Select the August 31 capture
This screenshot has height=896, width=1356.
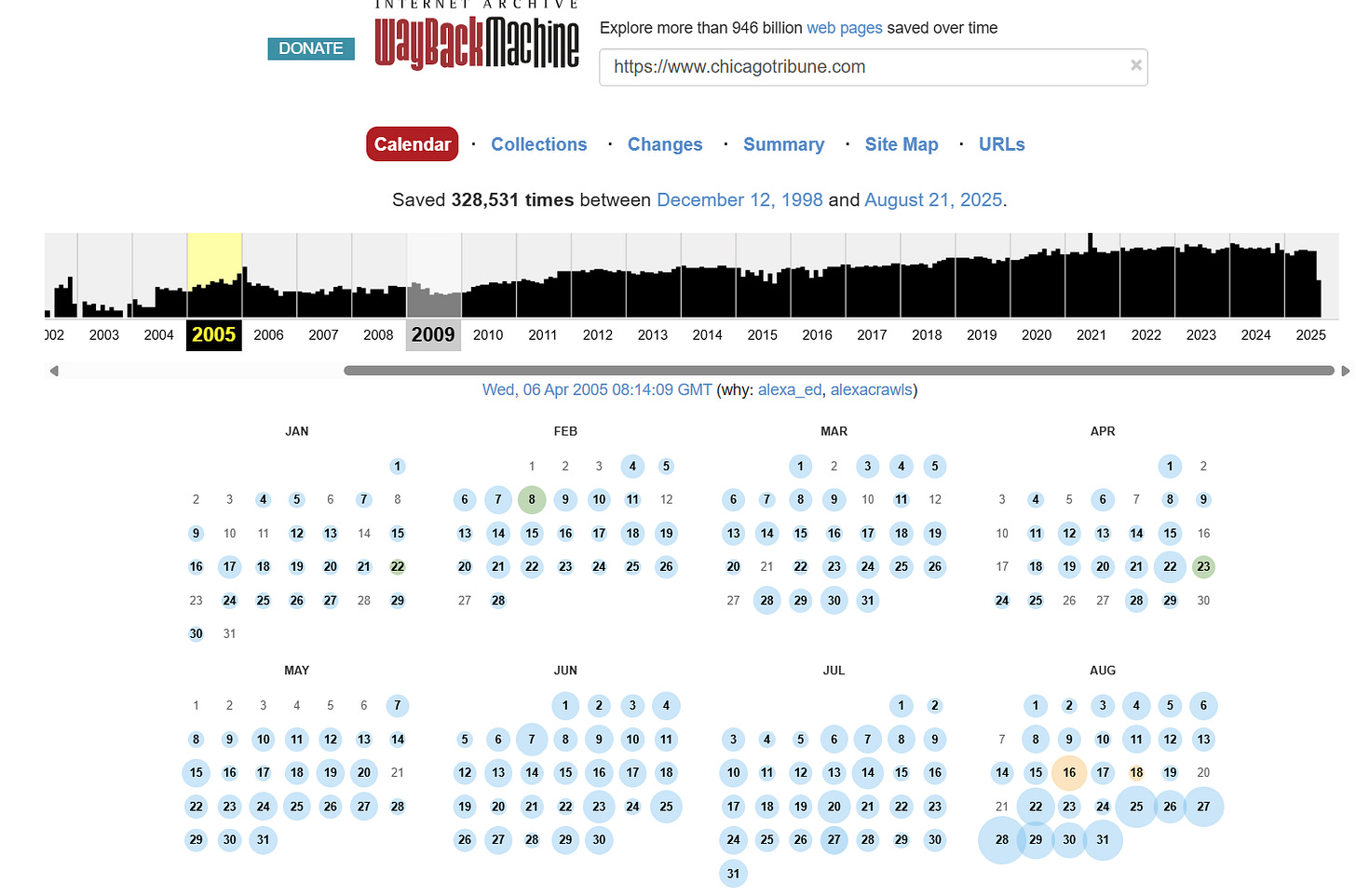tap(1103, 840)
